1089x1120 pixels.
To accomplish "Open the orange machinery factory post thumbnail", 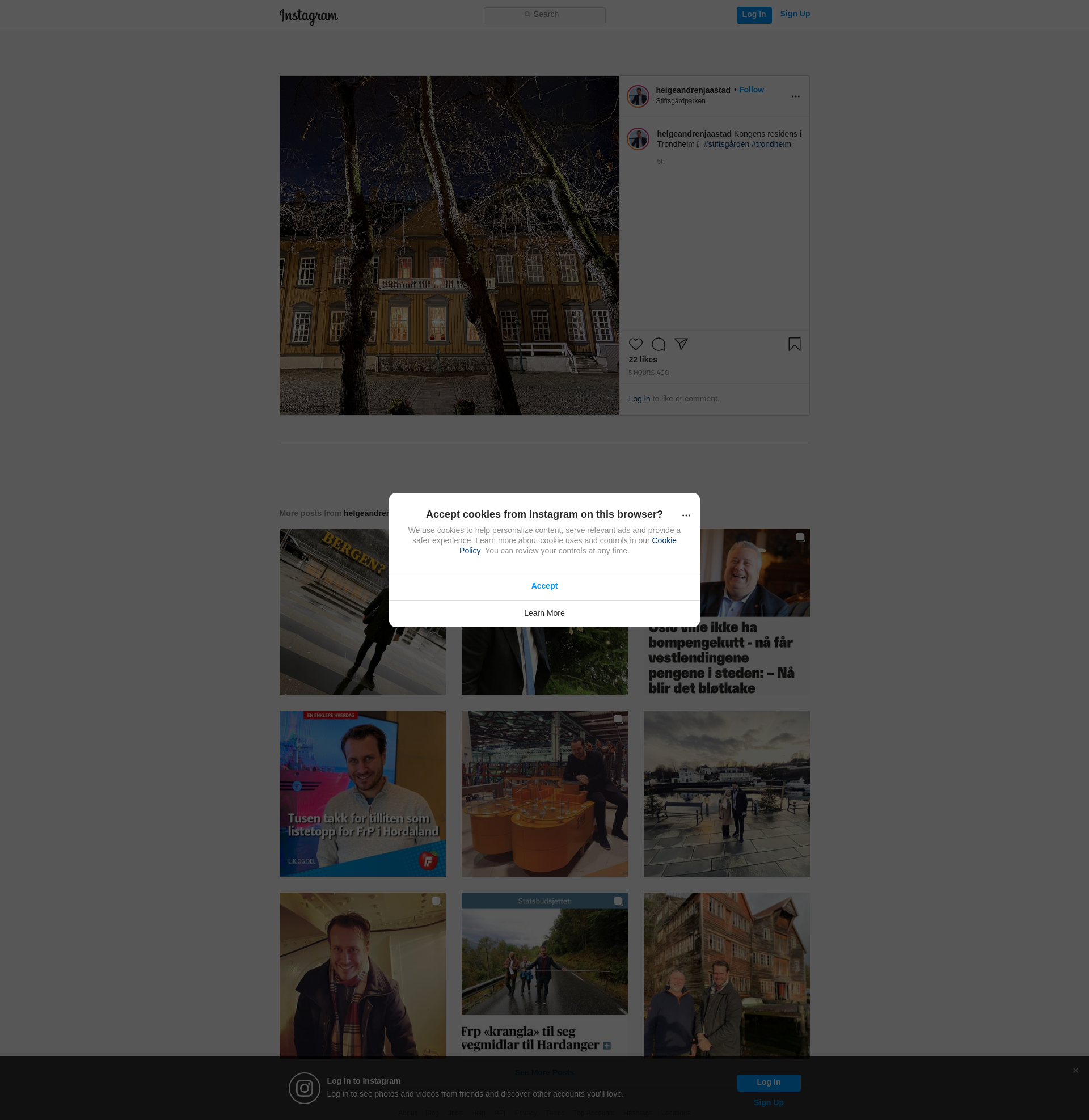I will 544,793.
